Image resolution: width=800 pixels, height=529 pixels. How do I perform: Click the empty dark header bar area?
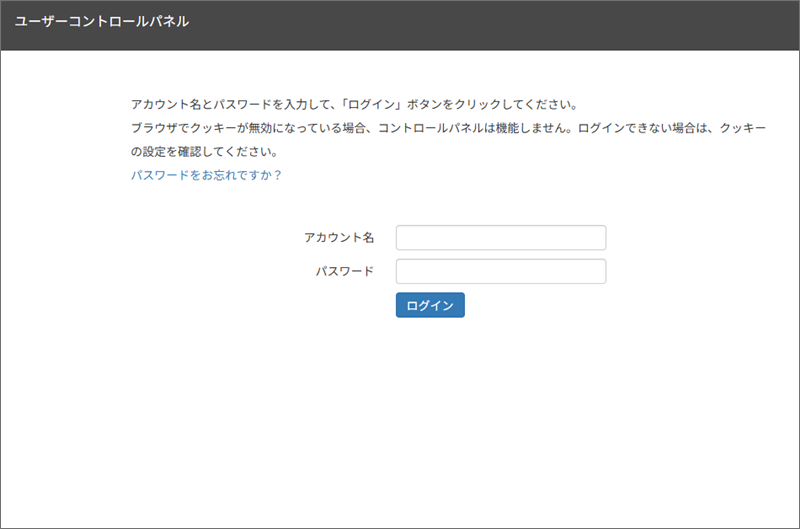500,24
